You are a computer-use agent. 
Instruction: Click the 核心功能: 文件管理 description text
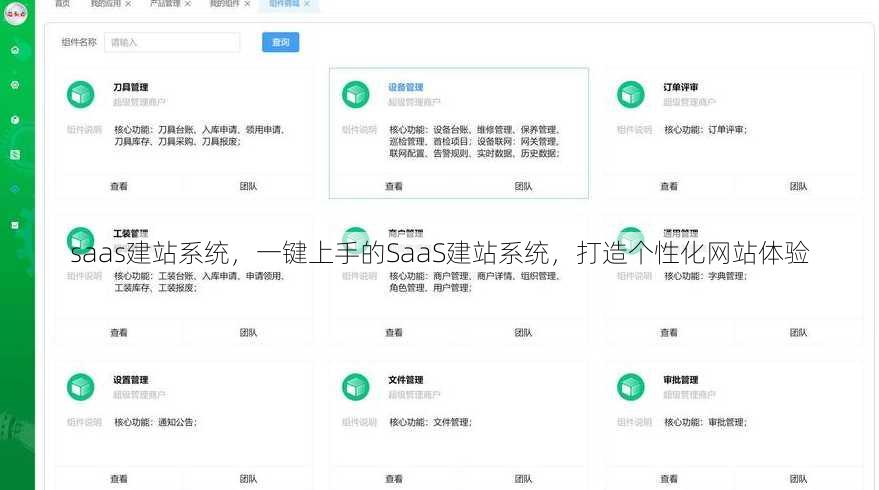point(431,422)
